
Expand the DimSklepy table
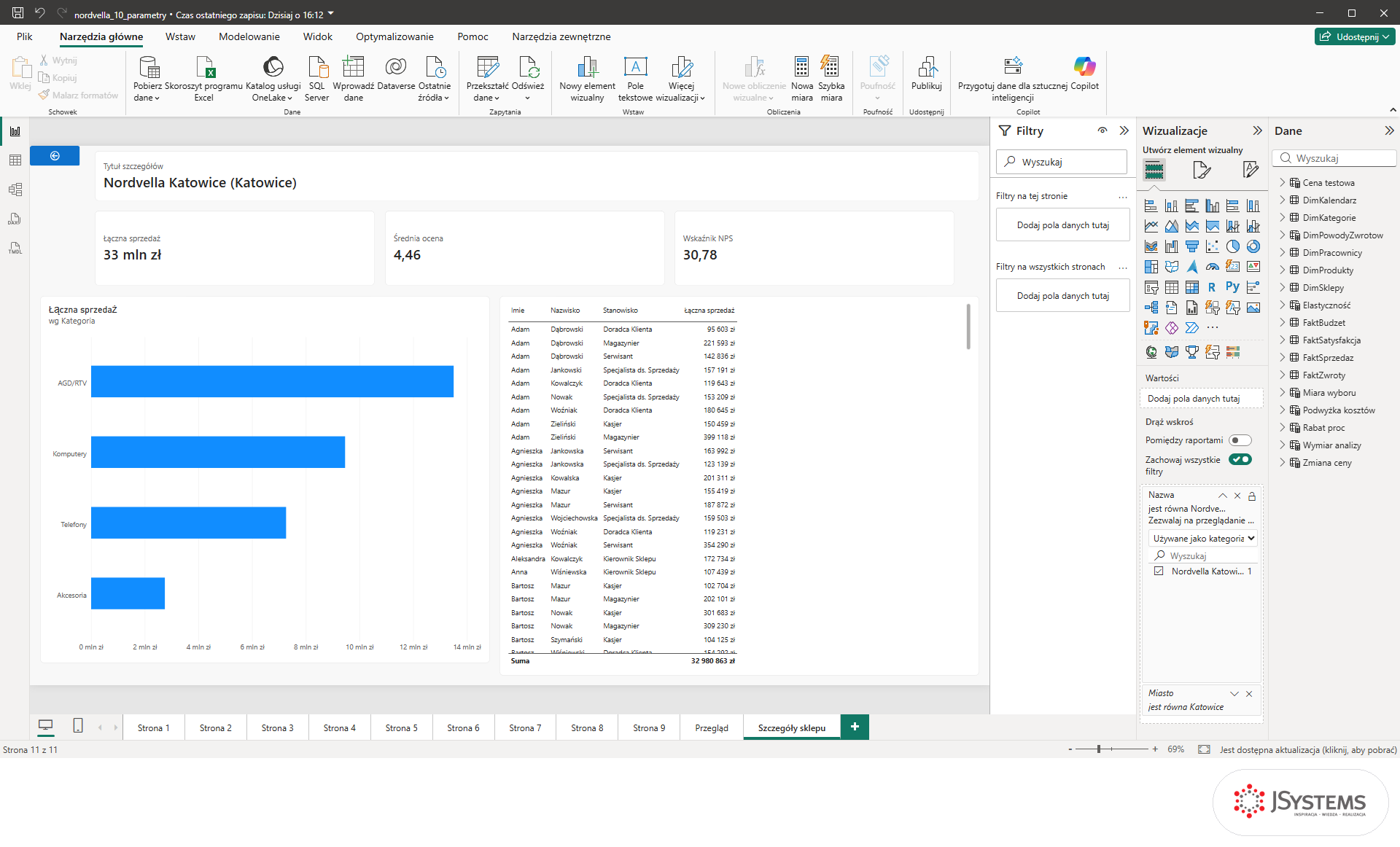coord(1283,287)
